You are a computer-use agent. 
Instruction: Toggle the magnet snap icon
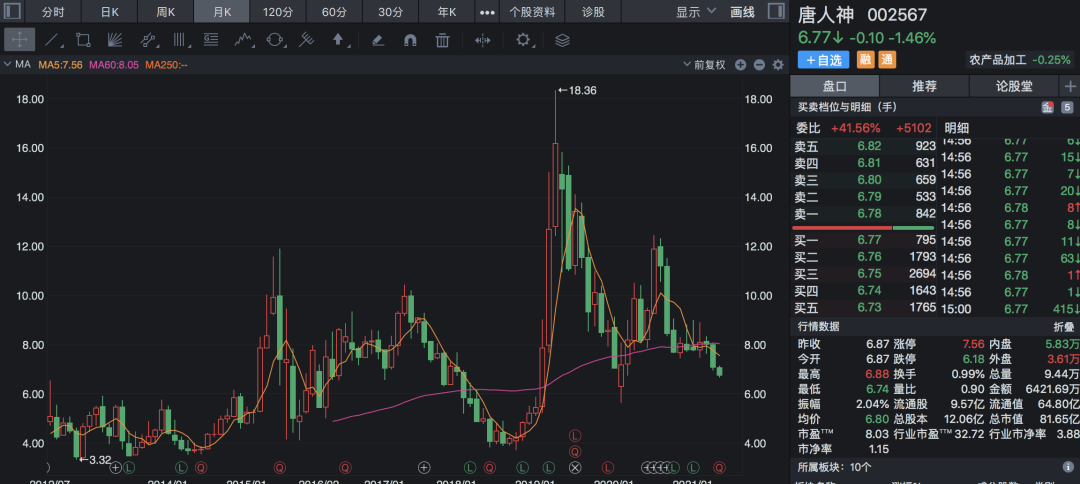(x=410, y=40)
